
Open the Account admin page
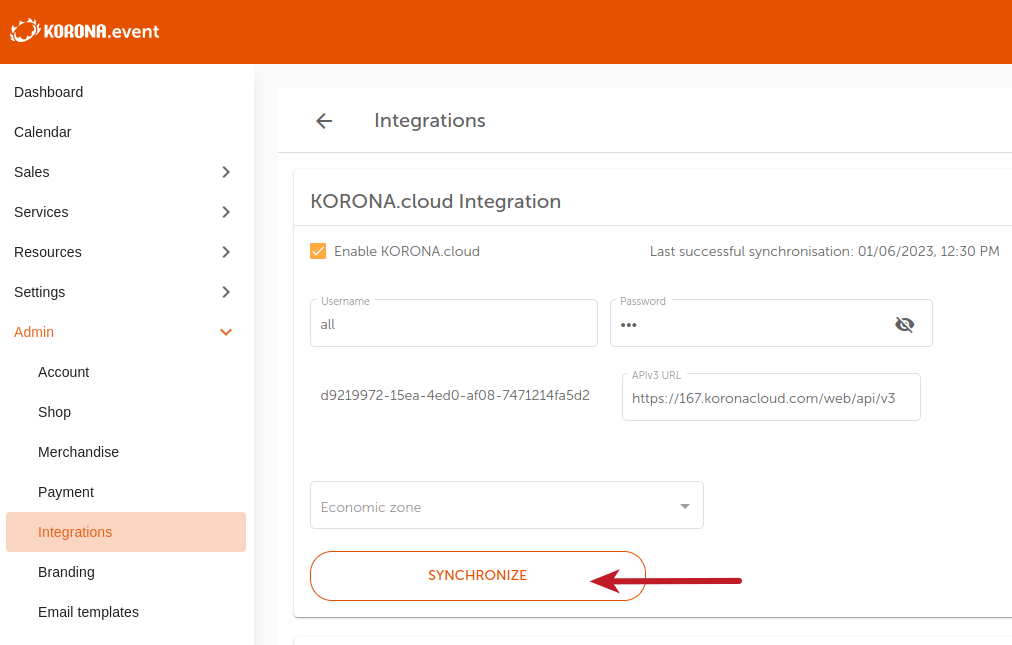click(63, 372)
